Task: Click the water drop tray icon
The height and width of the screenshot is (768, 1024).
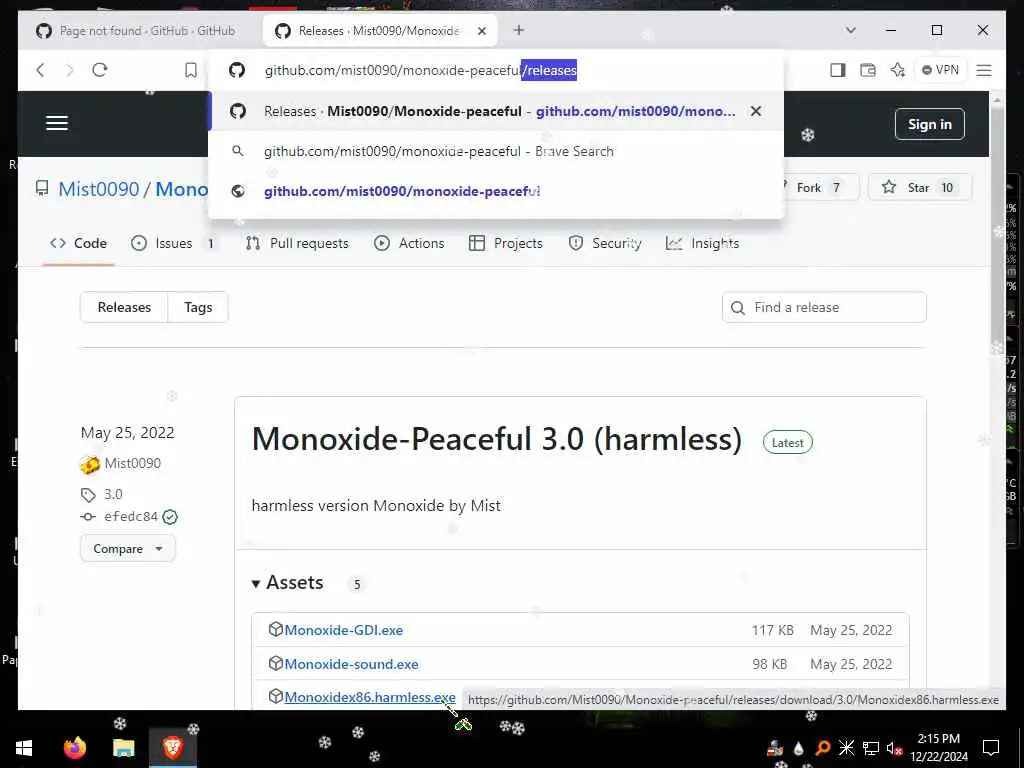Action: pyautogui.click(x=798, y=748)
